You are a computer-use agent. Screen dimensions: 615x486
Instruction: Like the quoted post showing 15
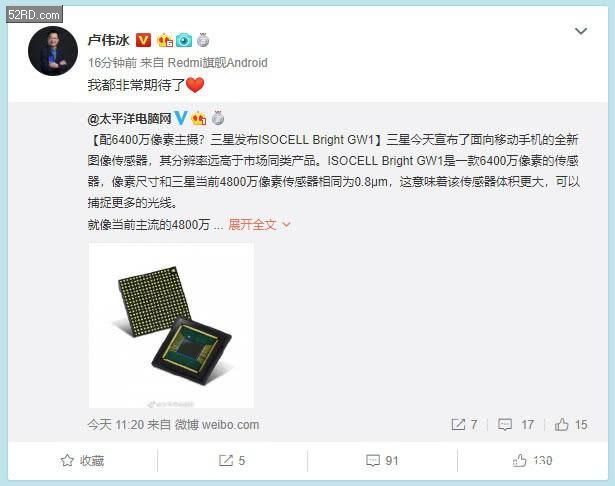click(571, 424)
